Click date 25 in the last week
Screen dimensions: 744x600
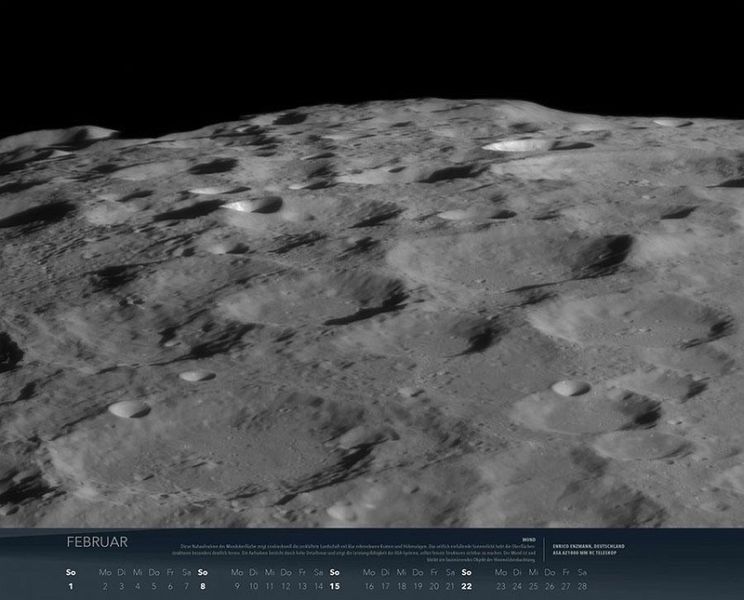pyautogui.click(x=533, y=586)
